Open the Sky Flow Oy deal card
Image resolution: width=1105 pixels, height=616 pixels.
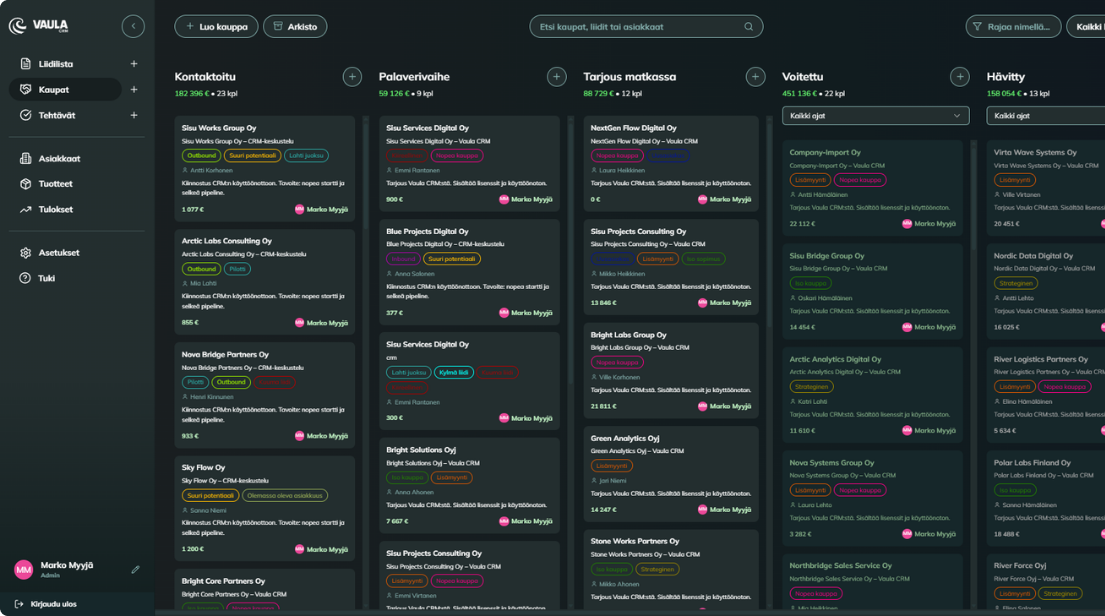pyautogui.click(x=264, y=508)
